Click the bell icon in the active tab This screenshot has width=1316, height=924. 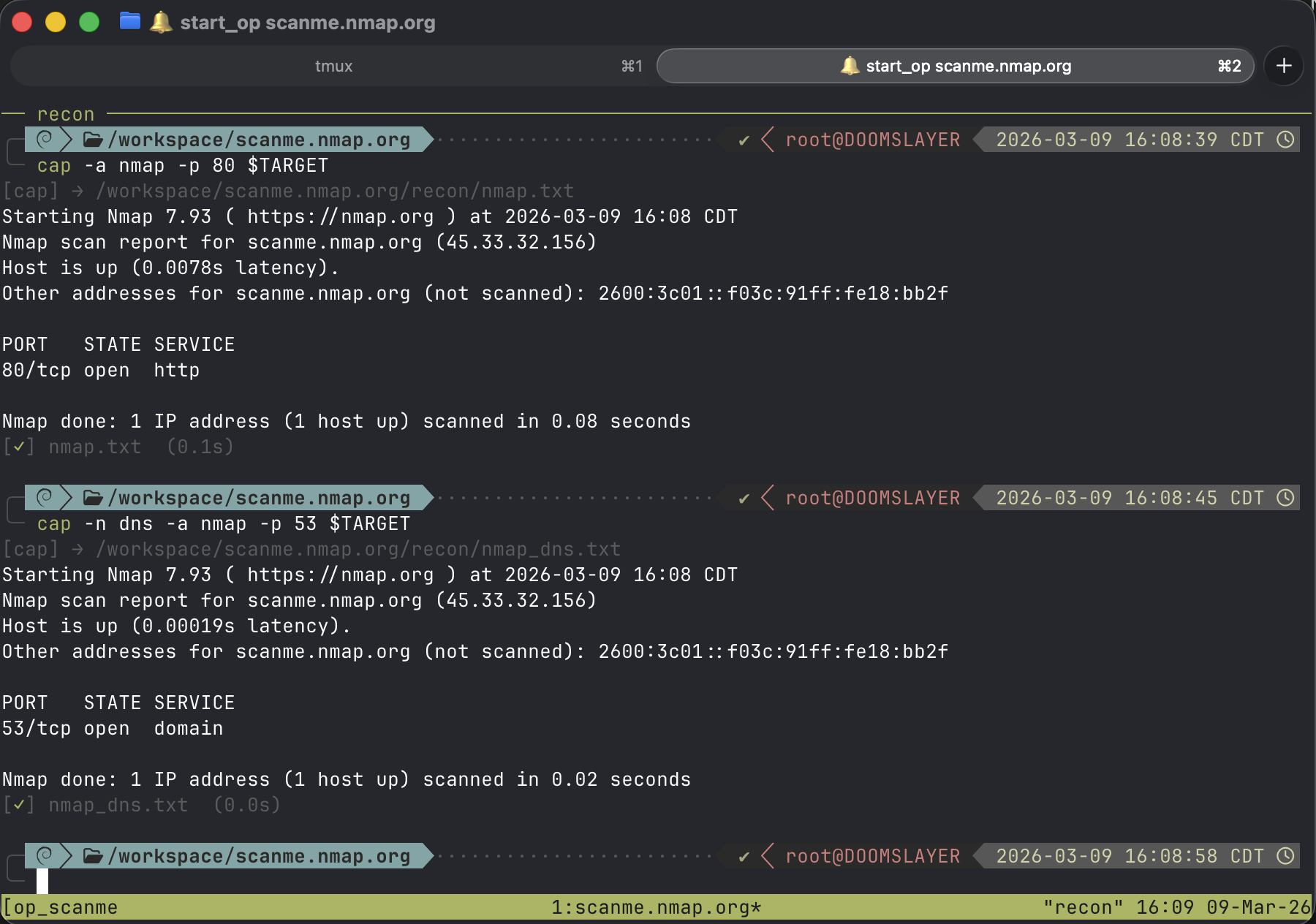(x=849, y=66)
